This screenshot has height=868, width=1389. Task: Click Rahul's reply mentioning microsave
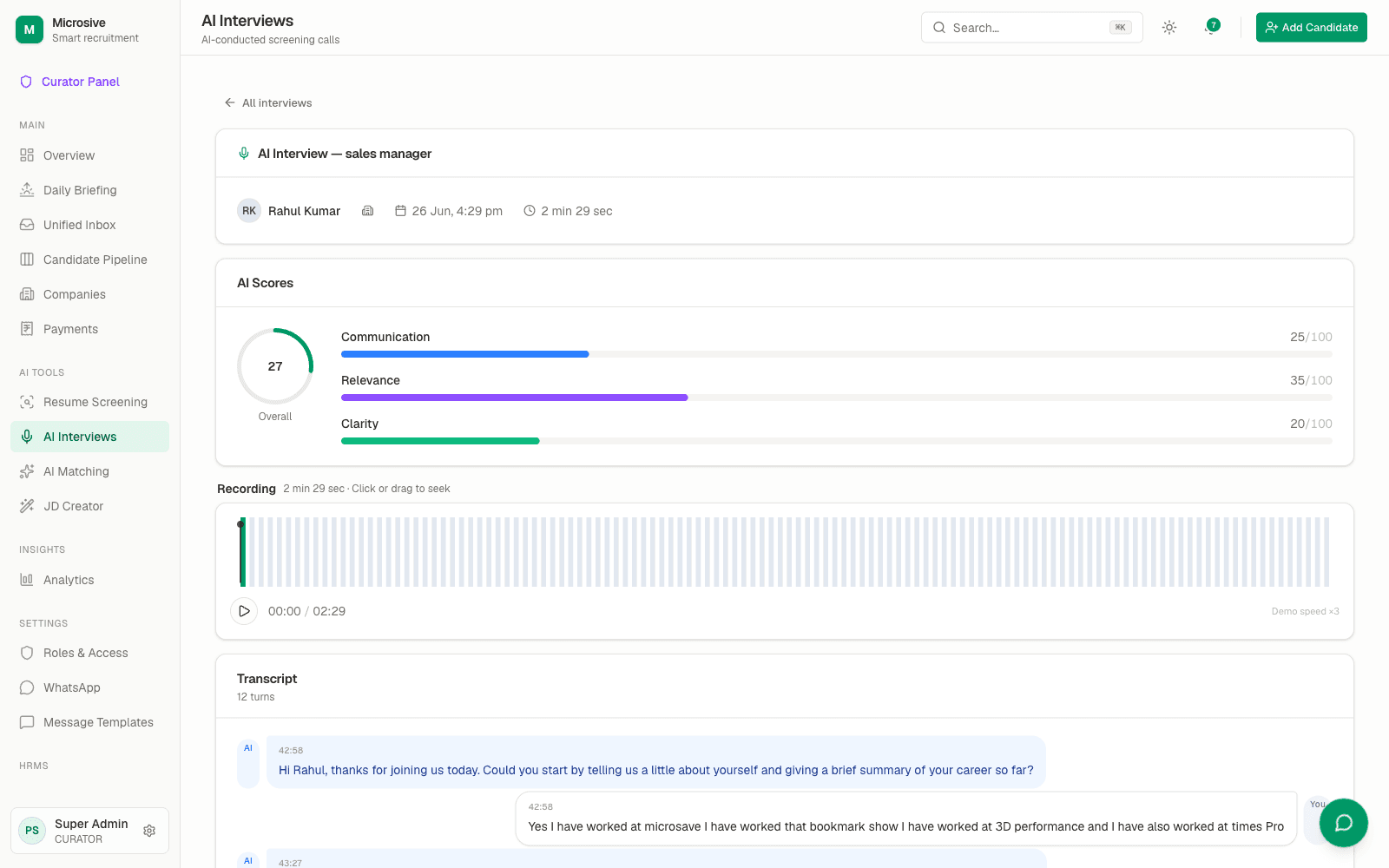pos(906,818)
